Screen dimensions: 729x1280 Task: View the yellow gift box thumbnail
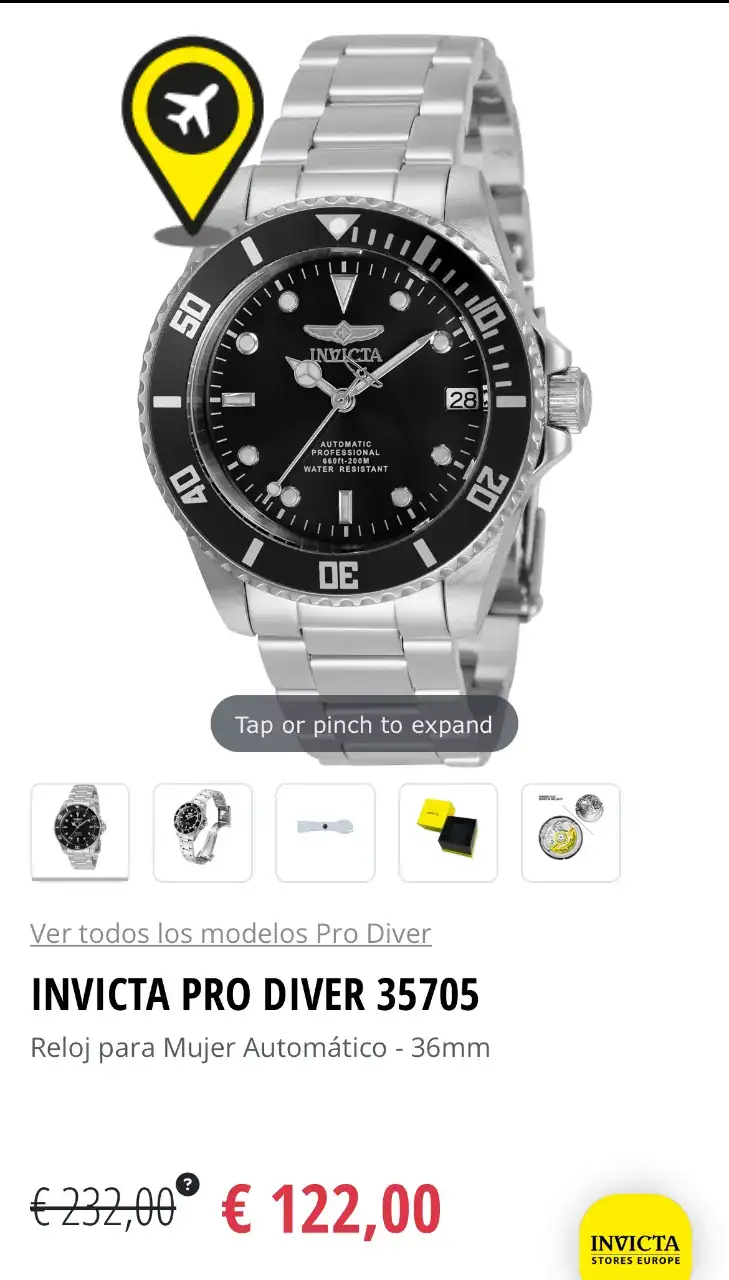[448, 832]
